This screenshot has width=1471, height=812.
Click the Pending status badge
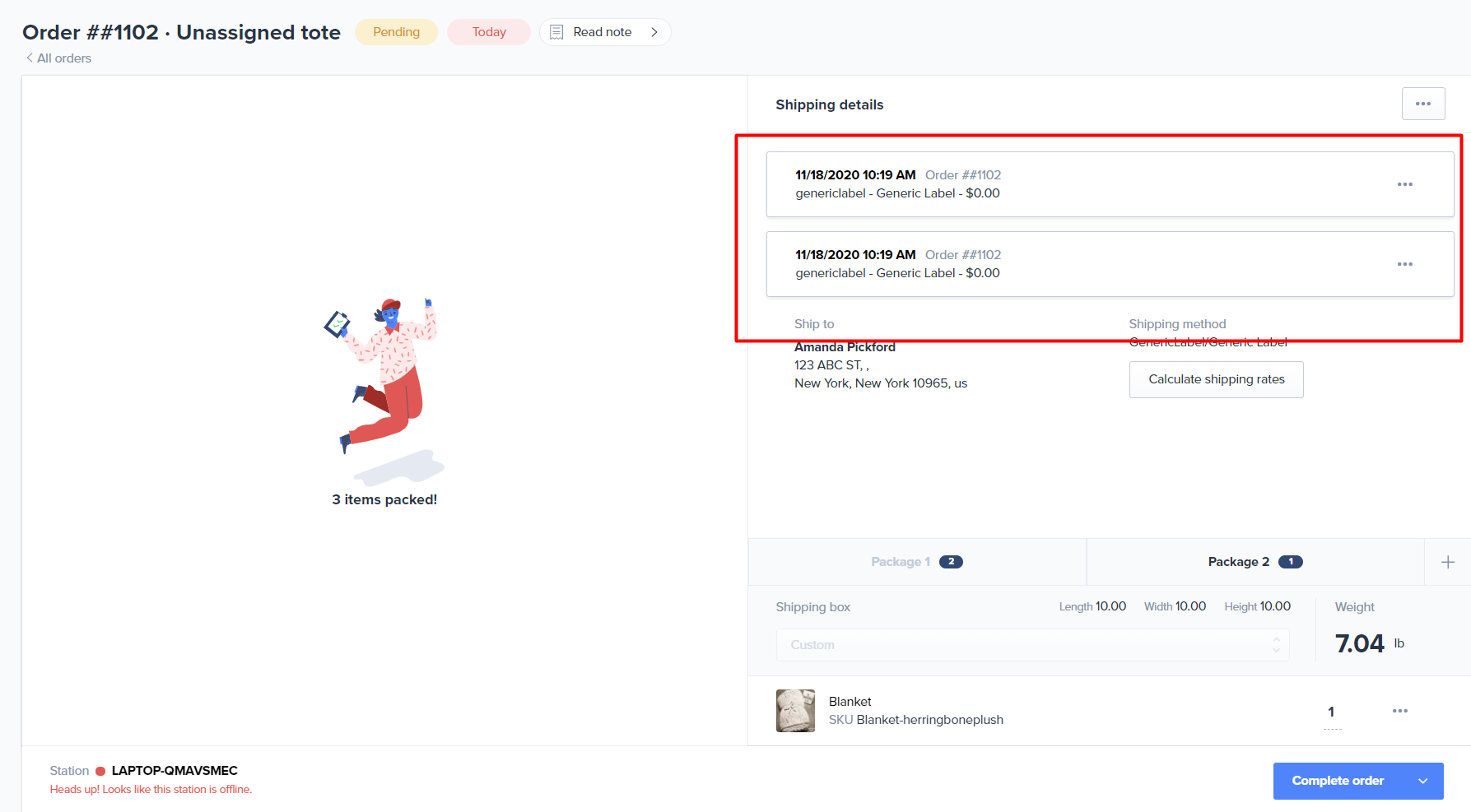[x=396, y=32]
